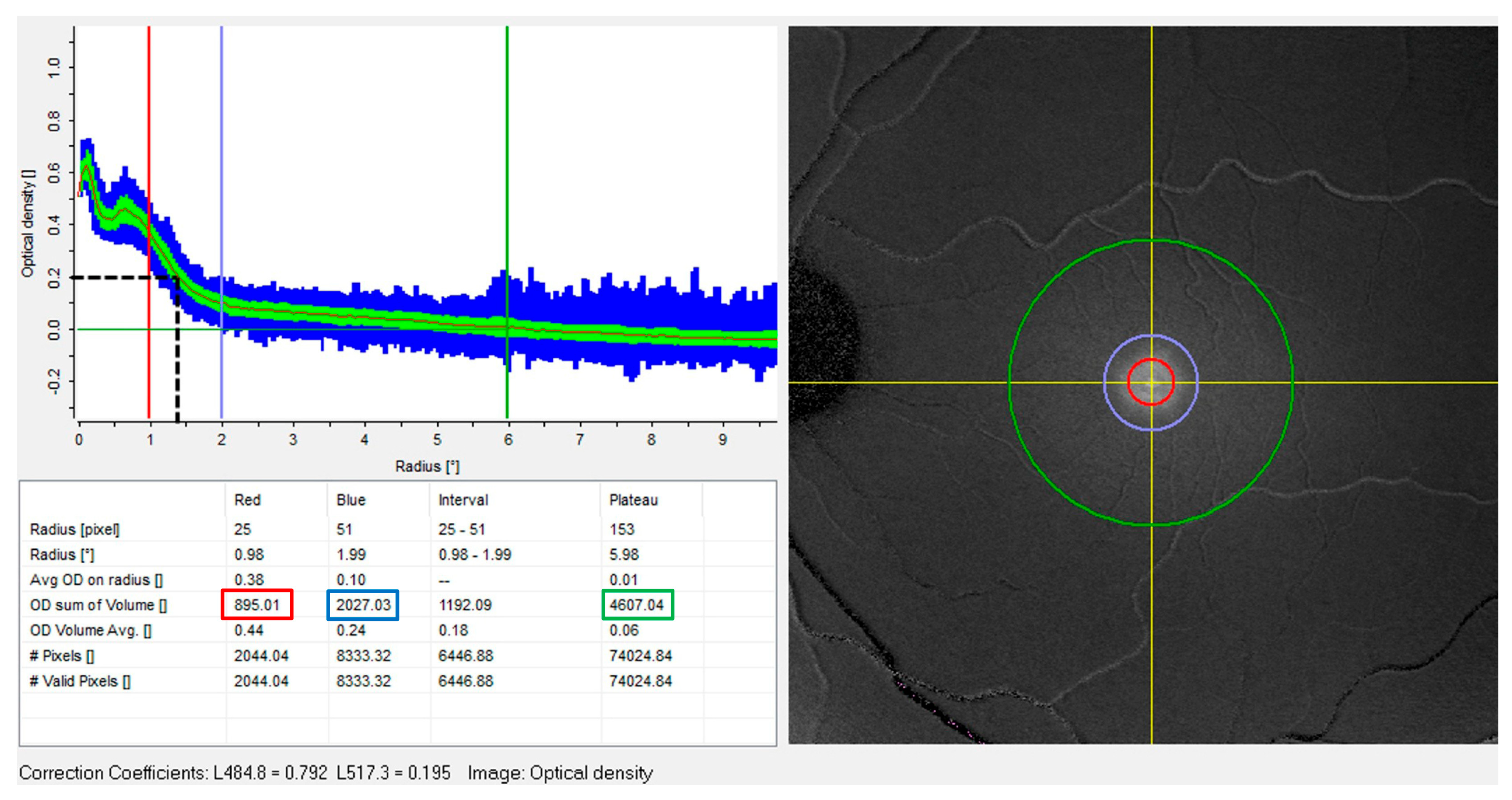Click the yellow crosshair center on fundus
Image resolution: width=1512 pixels, height=800 pixels.
point(1152,383)
